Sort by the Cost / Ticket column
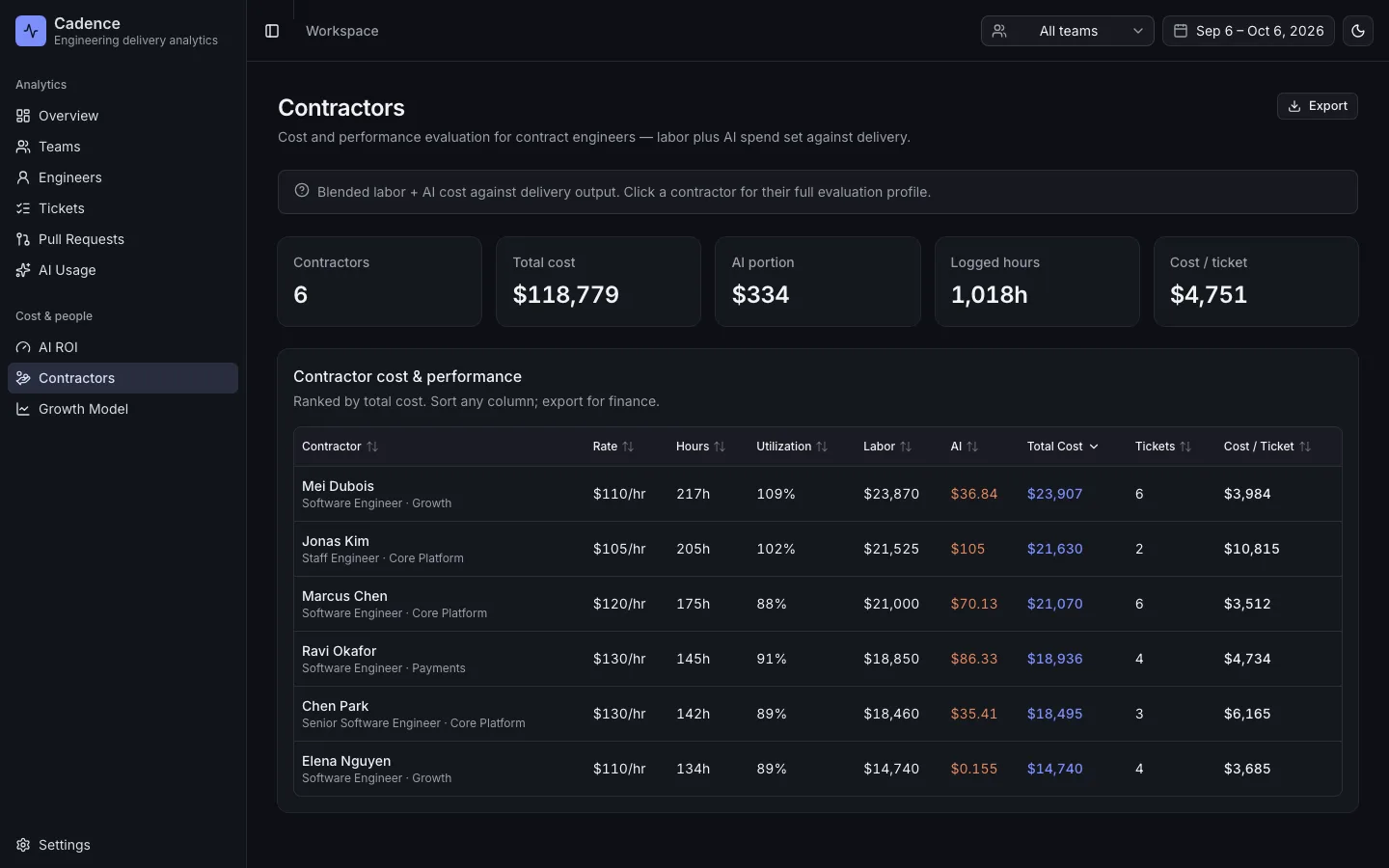The width and height of the screenshot is (1389, 868). (1267, 447)
